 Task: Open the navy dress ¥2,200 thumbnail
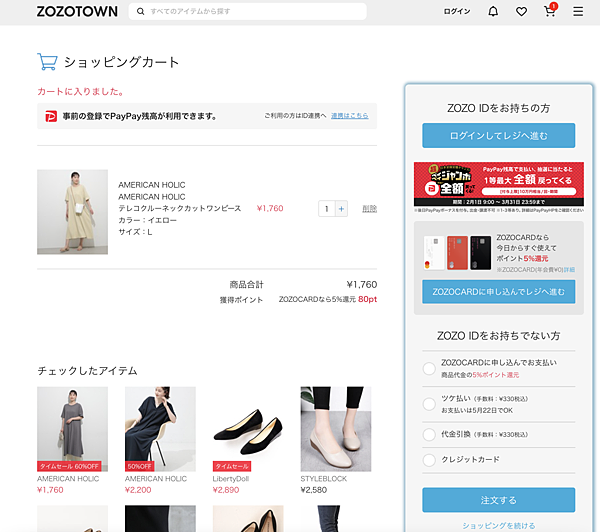[160, 429]
